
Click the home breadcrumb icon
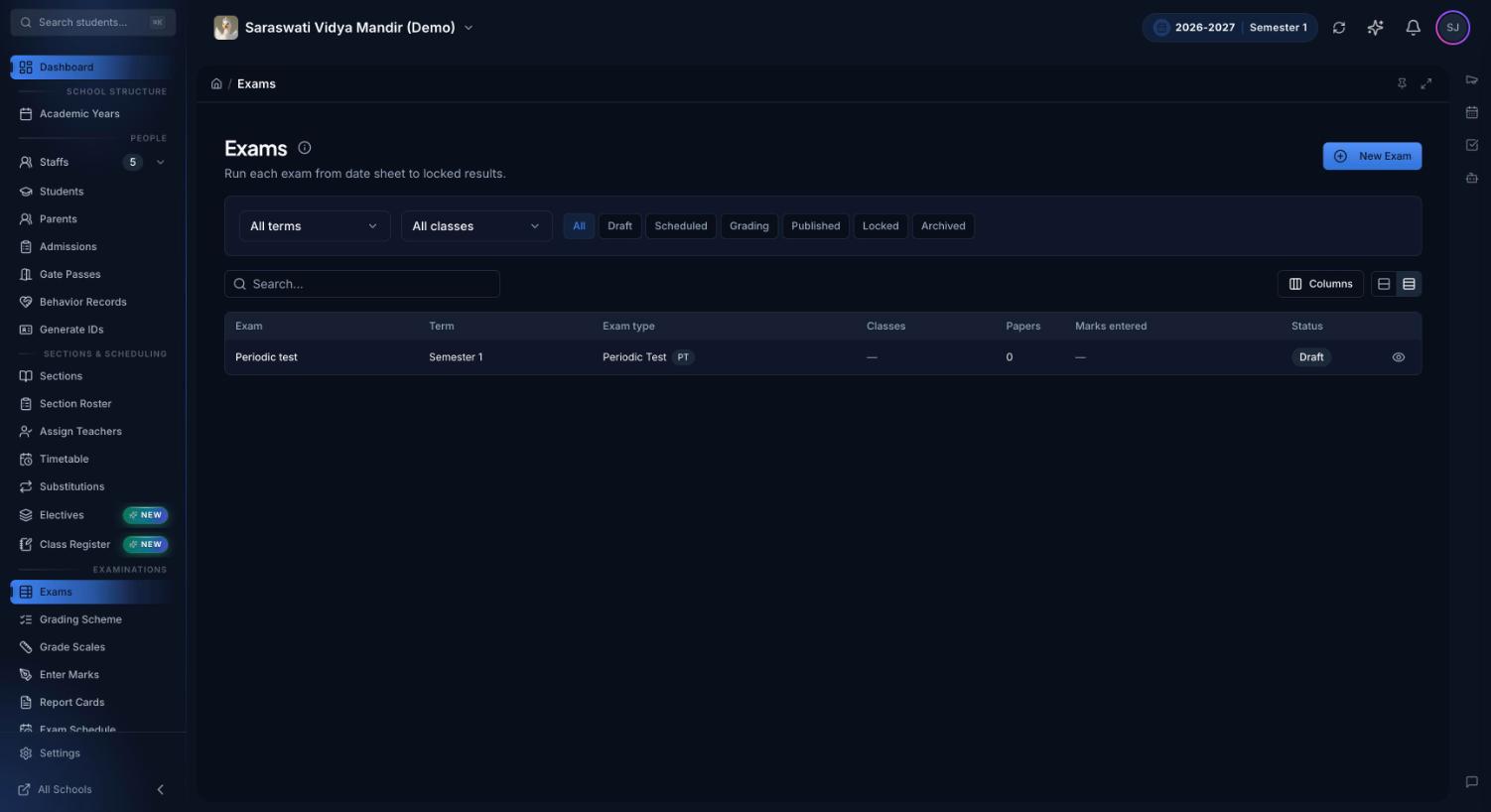pos(216,84)
